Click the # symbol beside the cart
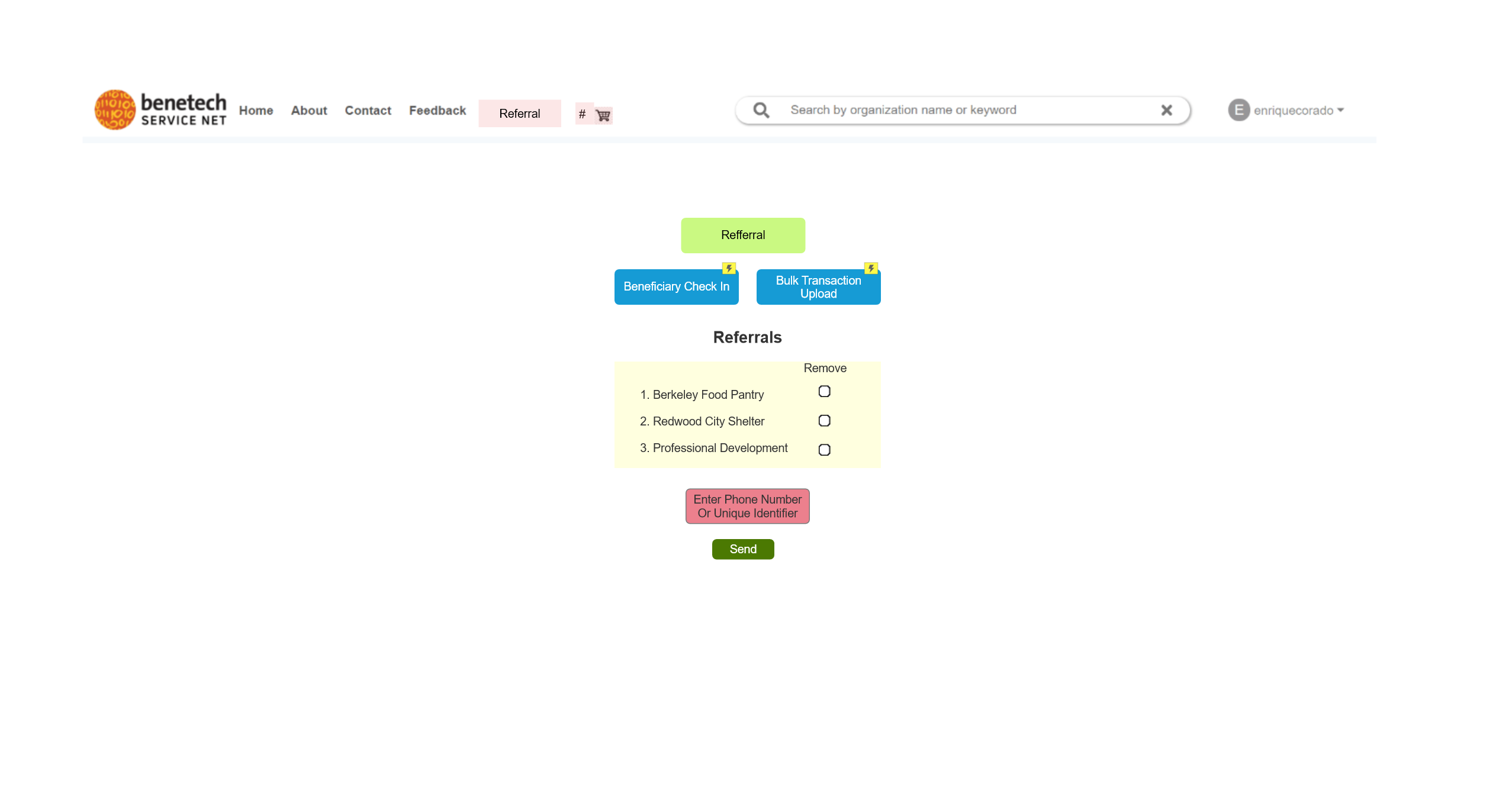The height and width of the screenshot is (787, 1512). pos(582,114)
